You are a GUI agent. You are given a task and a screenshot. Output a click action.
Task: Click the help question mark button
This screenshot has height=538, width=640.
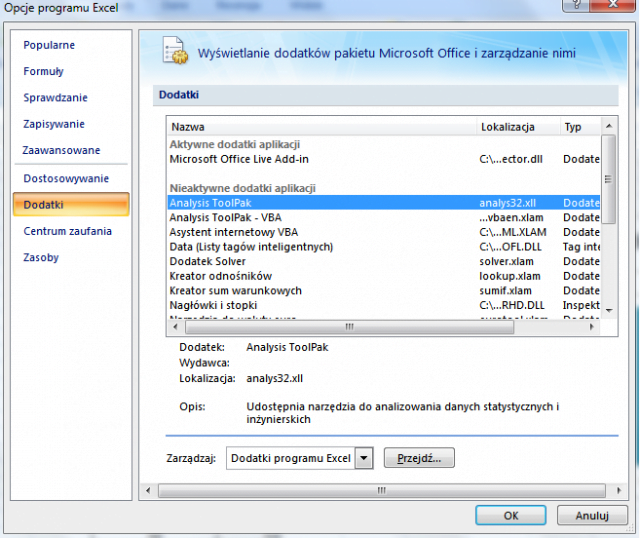(x=575, y=7)
